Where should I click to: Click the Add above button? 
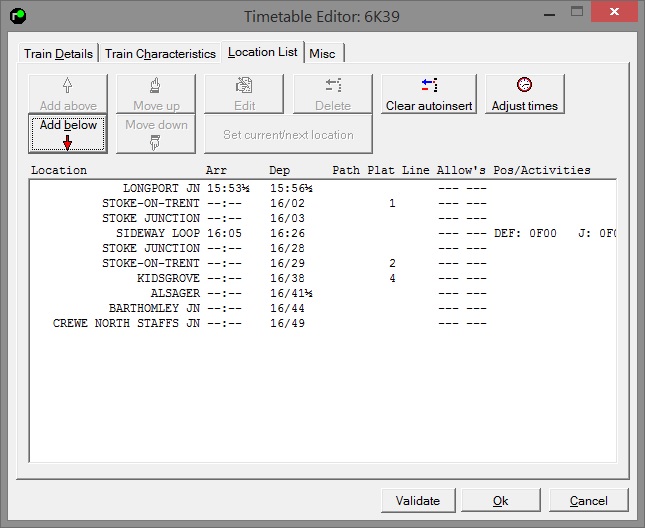pyautogui.click(x=68, y=94)
